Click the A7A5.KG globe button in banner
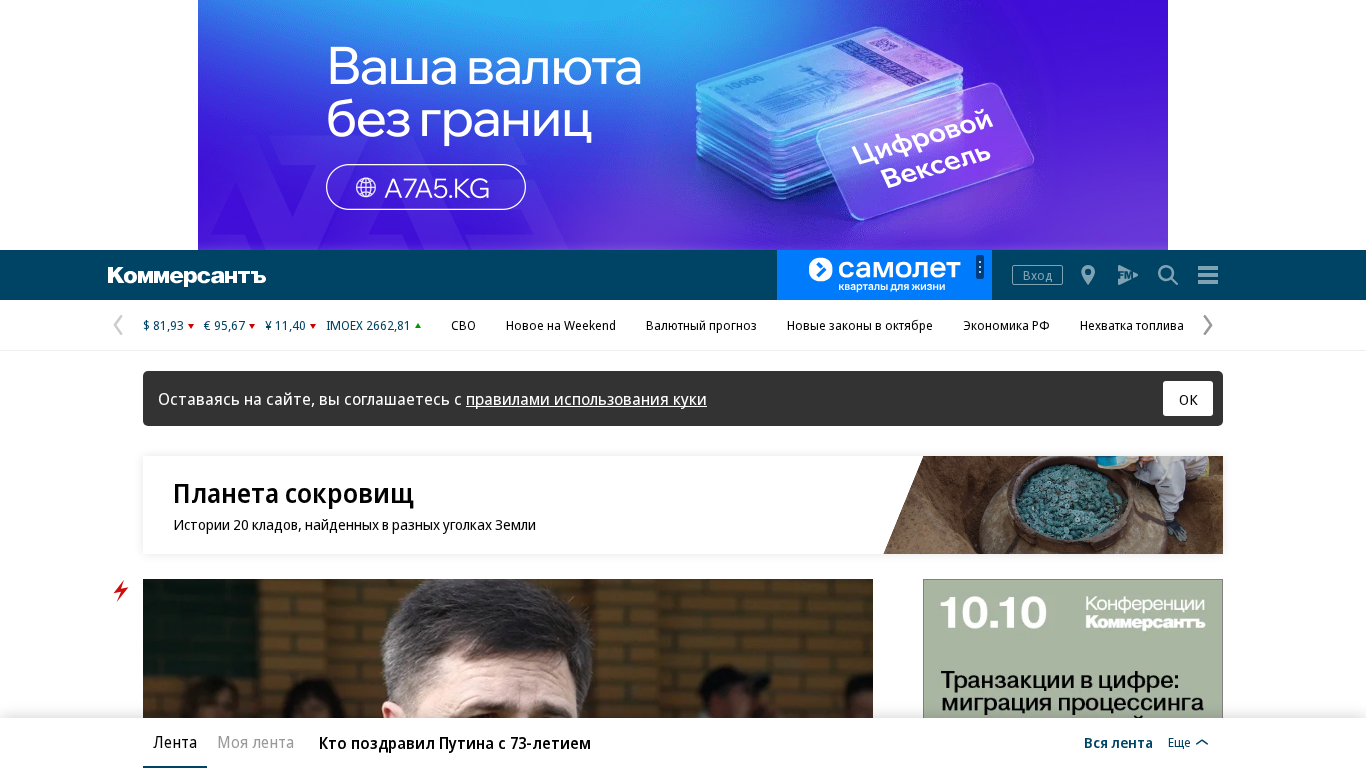 (x=426, y=187)
